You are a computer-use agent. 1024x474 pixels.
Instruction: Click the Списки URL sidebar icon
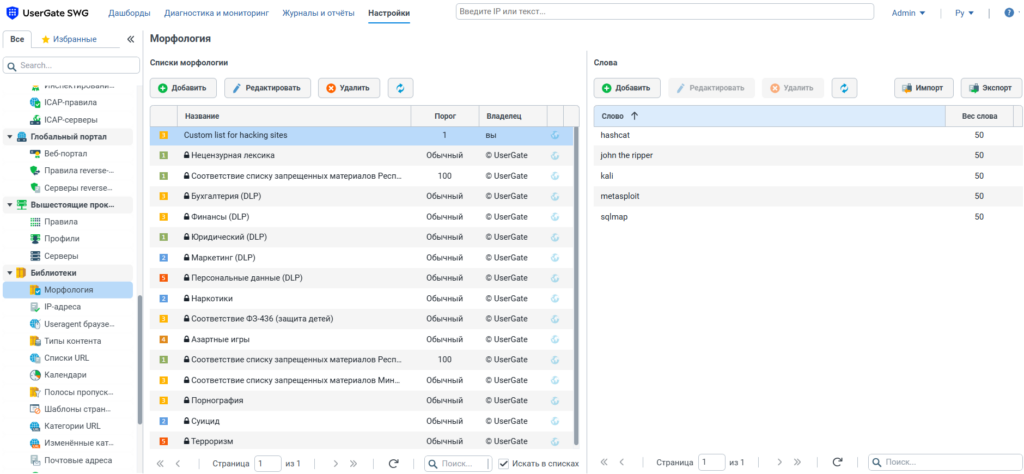click(x=35, y=358)
